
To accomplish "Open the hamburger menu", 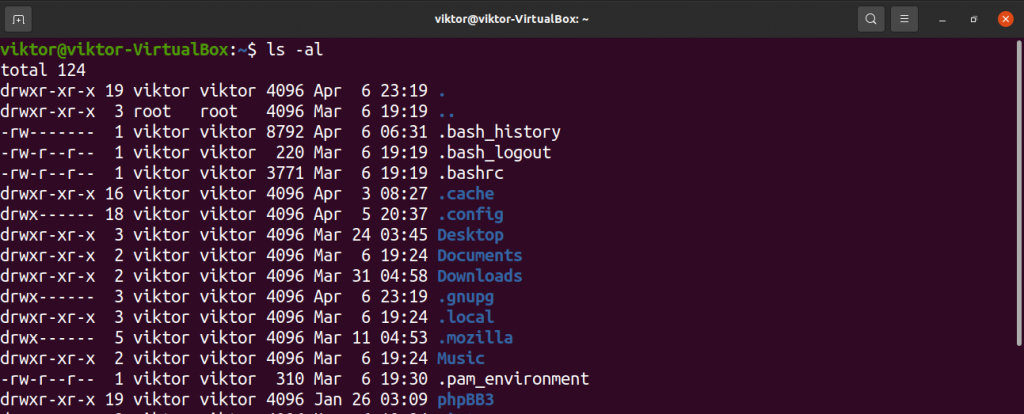I will pos(904,19).
